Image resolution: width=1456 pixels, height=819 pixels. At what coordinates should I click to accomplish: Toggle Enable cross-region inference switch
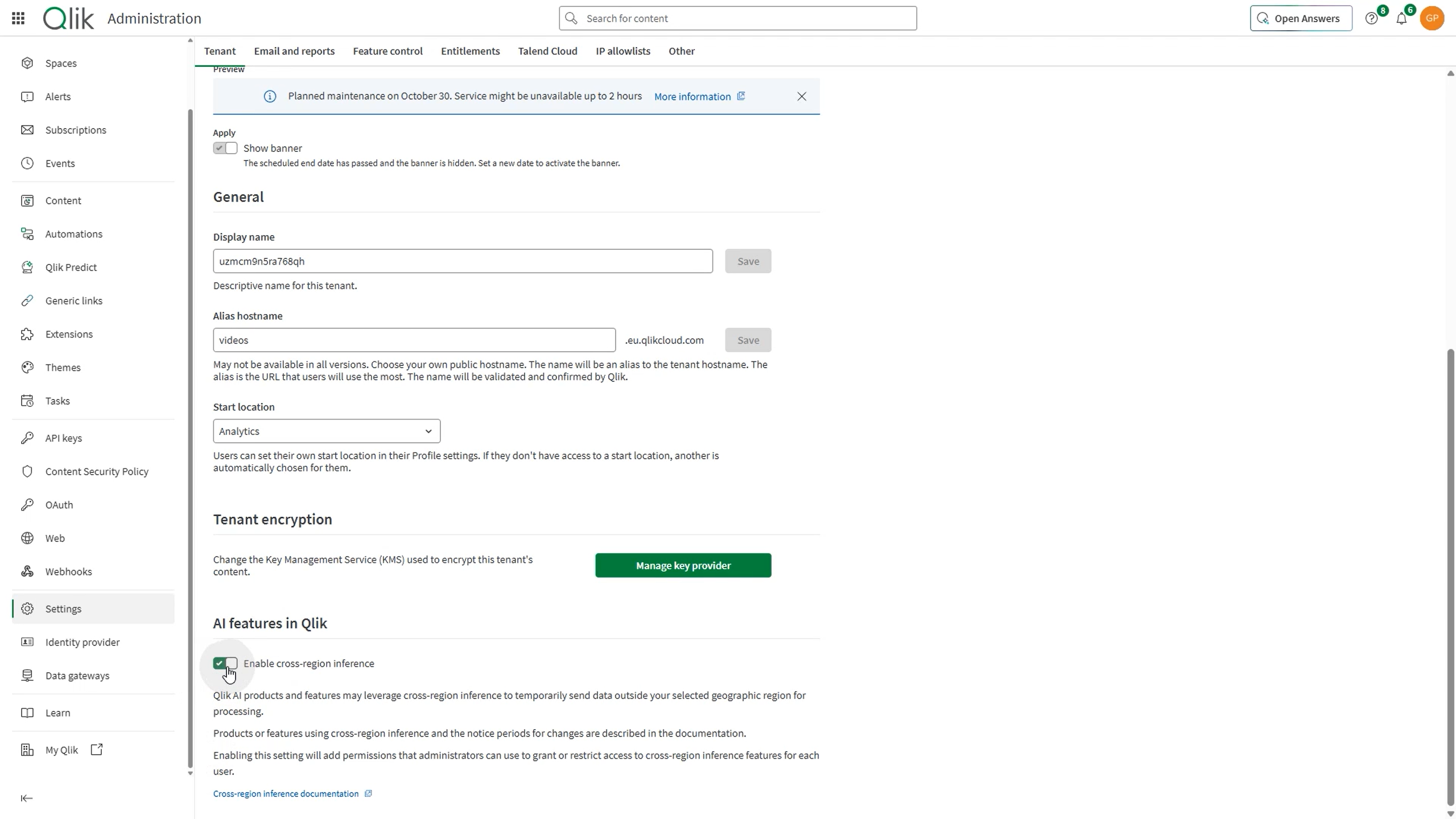225,664
